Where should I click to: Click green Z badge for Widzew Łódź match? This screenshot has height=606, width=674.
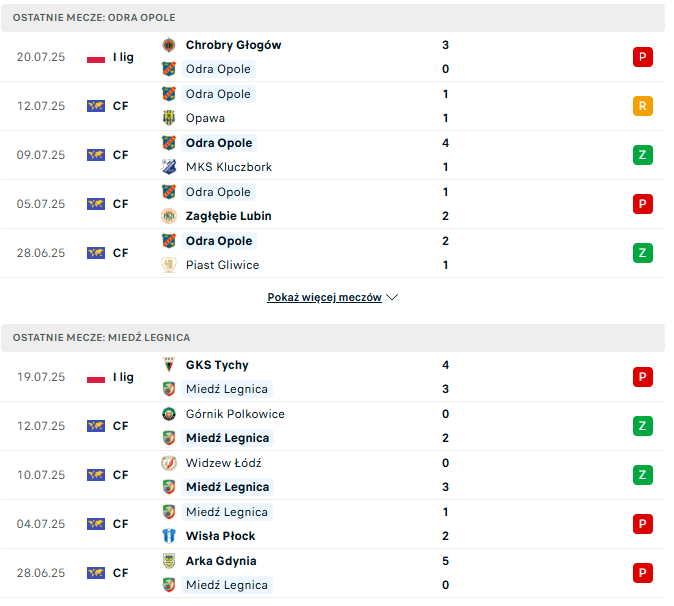[x=643, y=475]
